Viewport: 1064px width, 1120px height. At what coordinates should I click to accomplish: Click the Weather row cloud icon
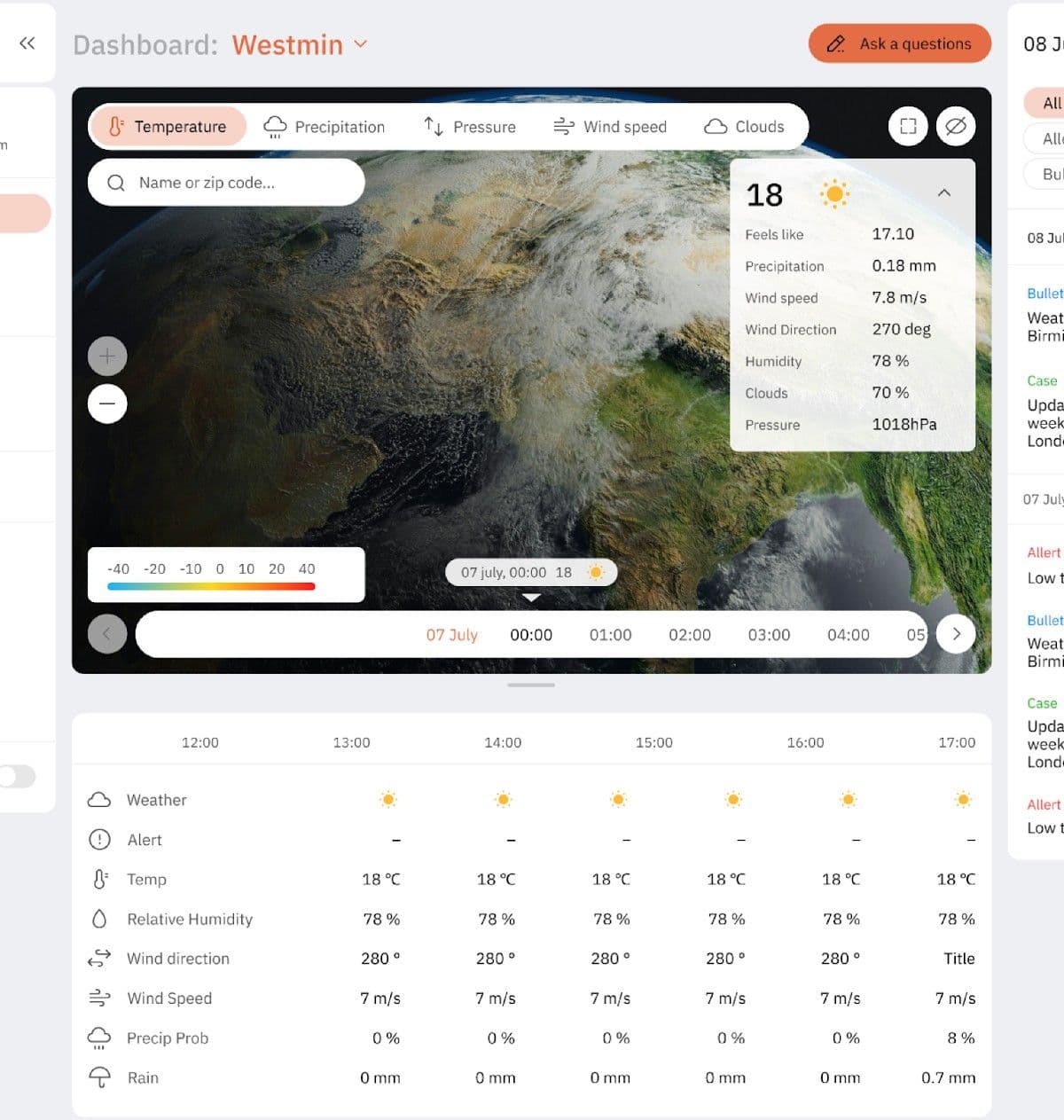click(x=99, y=800)
